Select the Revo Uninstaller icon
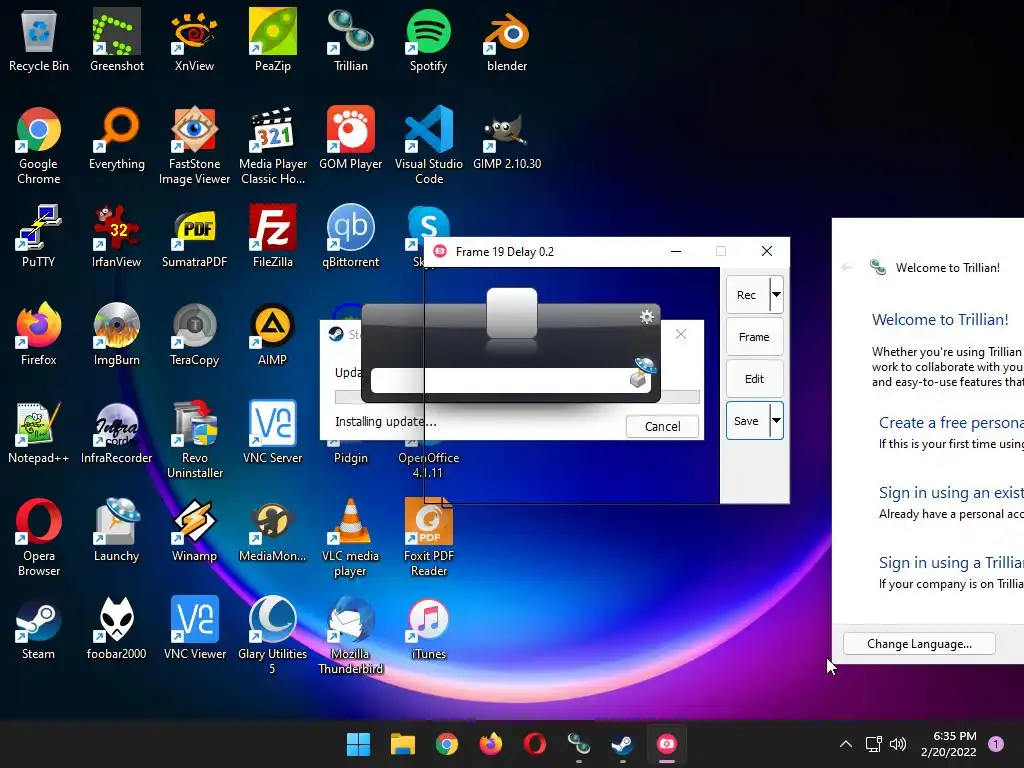Image resolution: width=1024 pixels, height=768 pixels. (194, 440)
